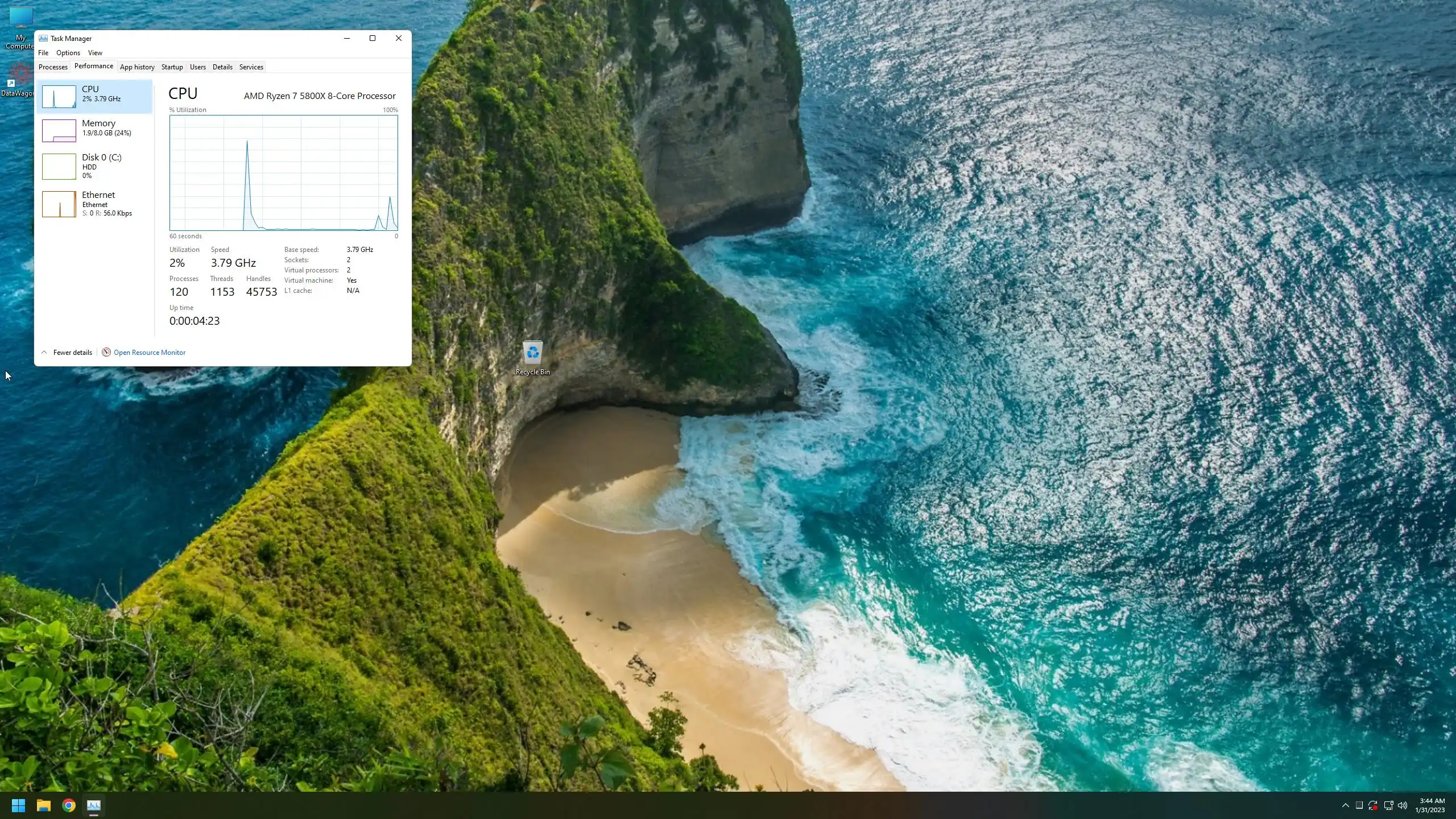
Task: Select the CPU graph thumbnail in sidebar
Action: click(59, 97)
